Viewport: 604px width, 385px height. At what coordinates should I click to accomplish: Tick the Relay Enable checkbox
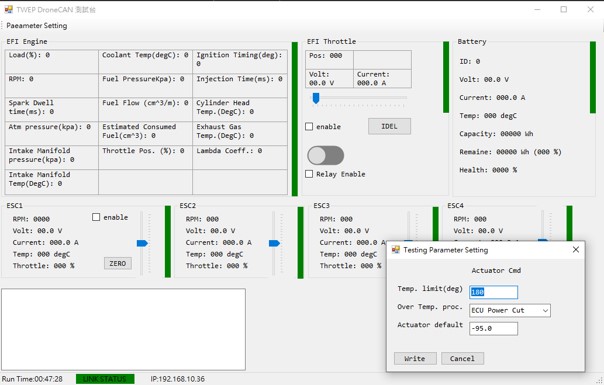point(309,174)
